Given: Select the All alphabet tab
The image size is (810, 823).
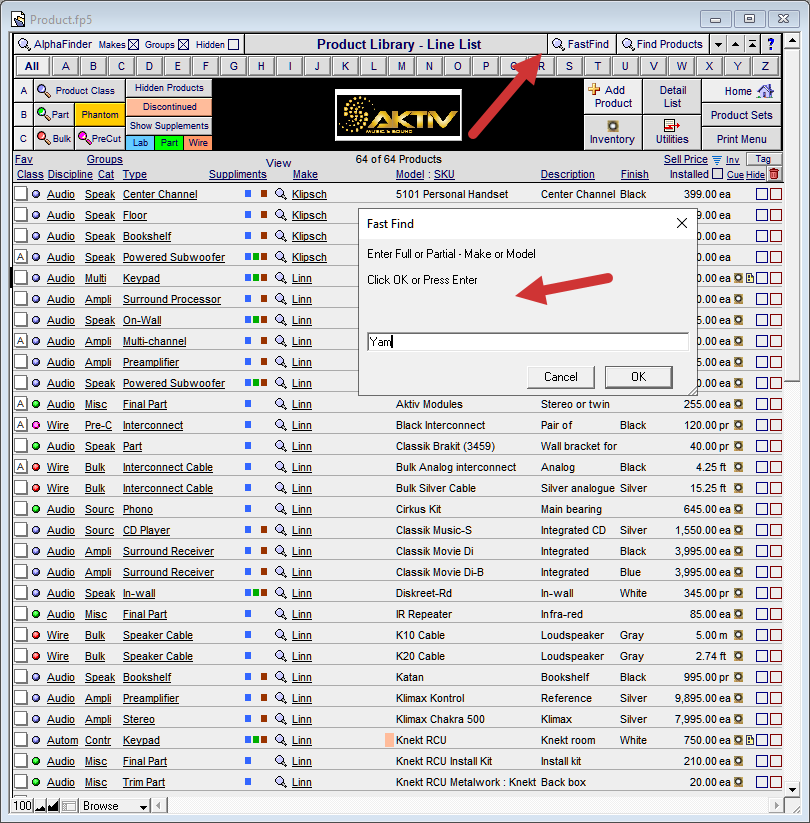Looking at the screenshot, I should [x=32, y=66].
